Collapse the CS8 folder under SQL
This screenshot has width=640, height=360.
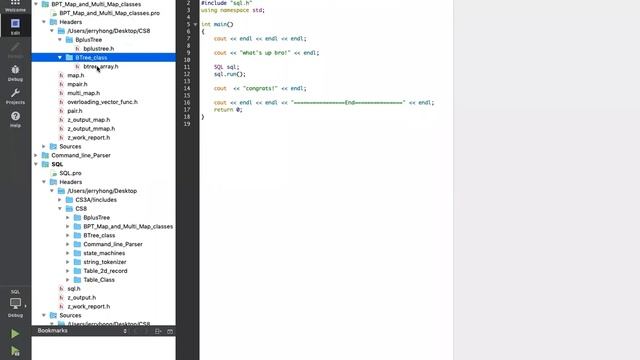pos(60,209)
